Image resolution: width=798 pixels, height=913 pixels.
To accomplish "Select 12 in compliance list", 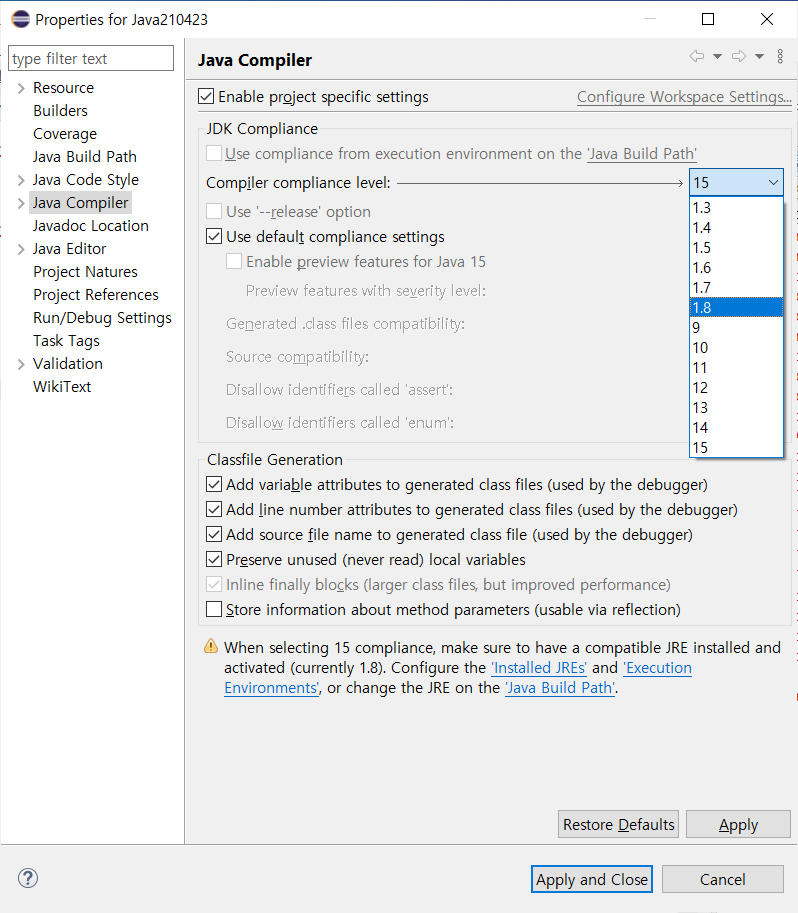I will (736, 388).
